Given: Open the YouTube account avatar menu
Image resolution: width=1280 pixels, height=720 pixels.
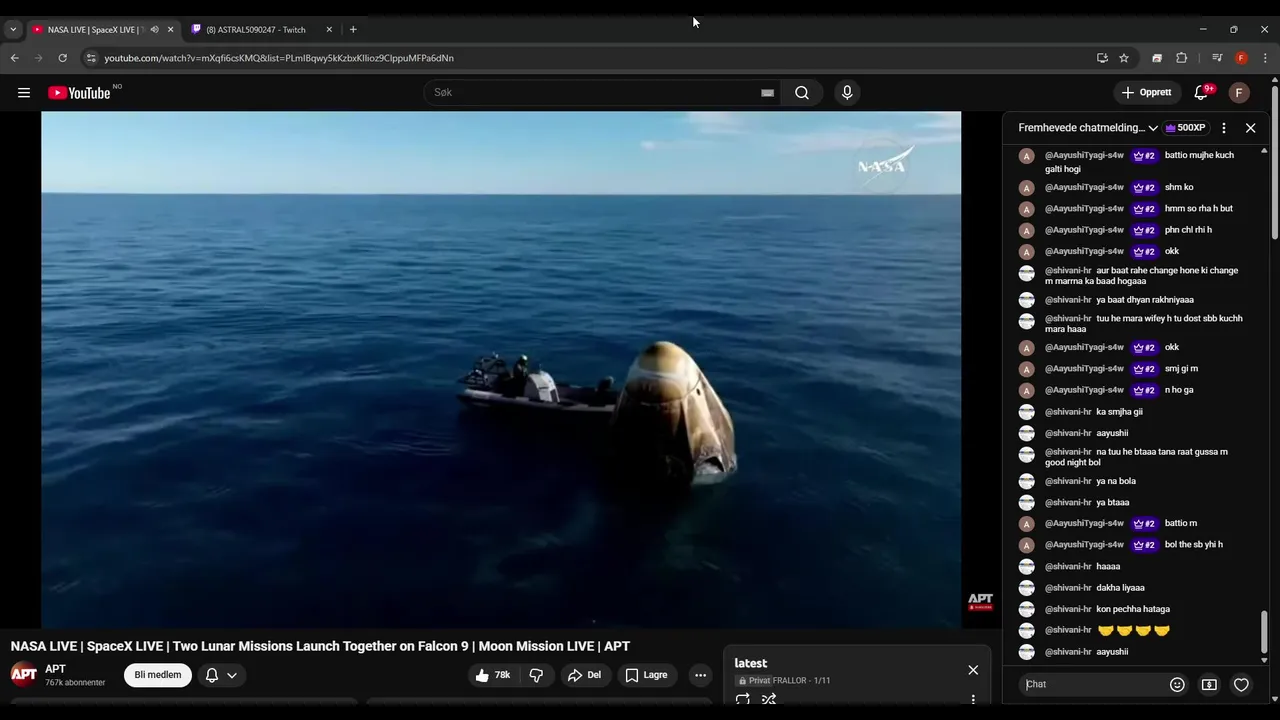Looking at the screenshot, I should [1239, 93].
